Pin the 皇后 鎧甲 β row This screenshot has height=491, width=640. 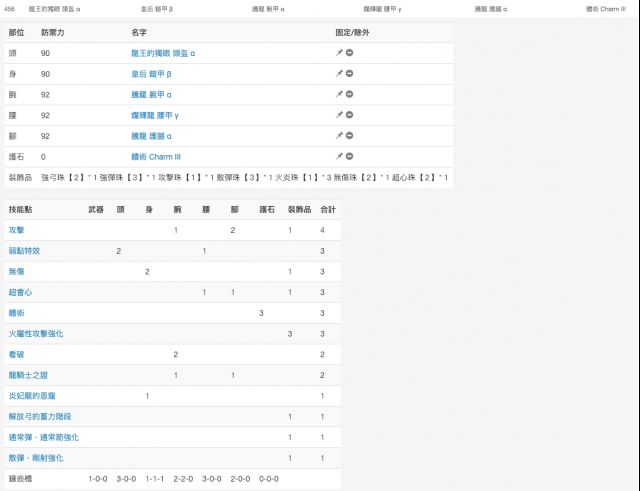(x=339, y=73)
